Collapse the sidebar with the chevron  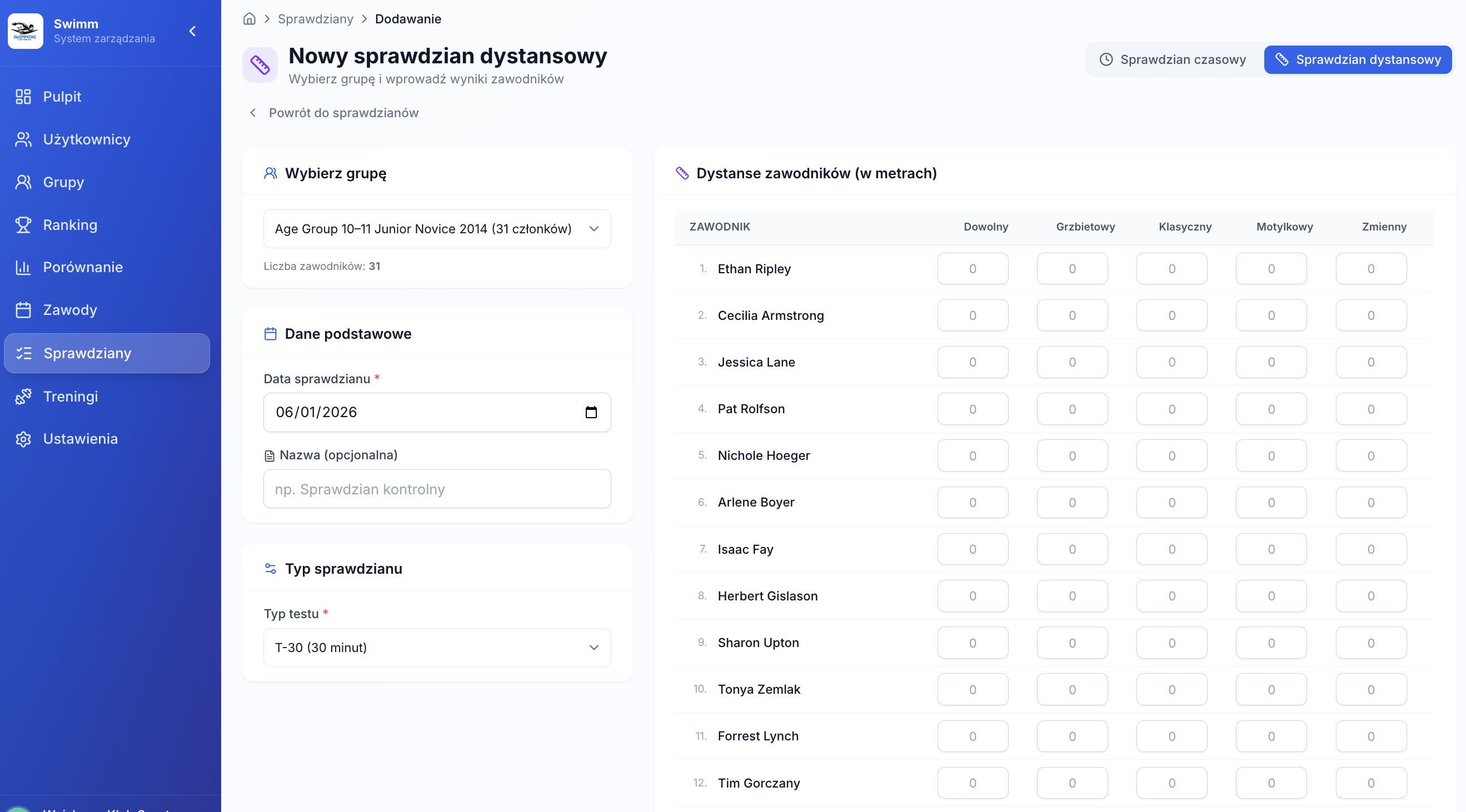192,31
